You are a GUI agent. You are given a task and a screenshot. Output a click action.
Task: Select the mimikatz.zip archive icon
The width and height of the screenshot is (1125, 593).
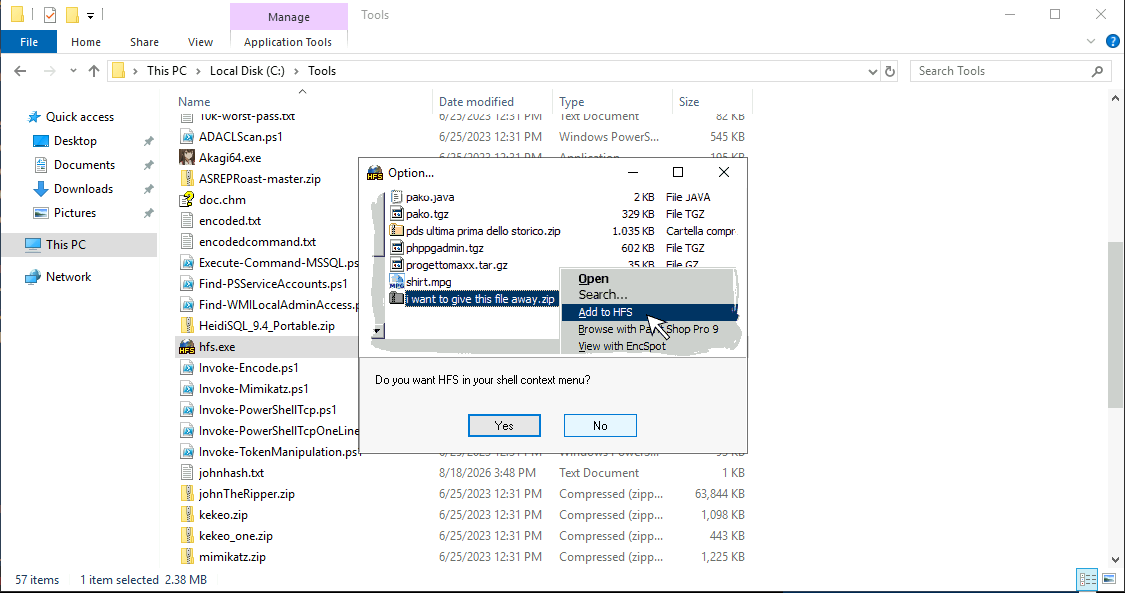[x=187, y=557]
